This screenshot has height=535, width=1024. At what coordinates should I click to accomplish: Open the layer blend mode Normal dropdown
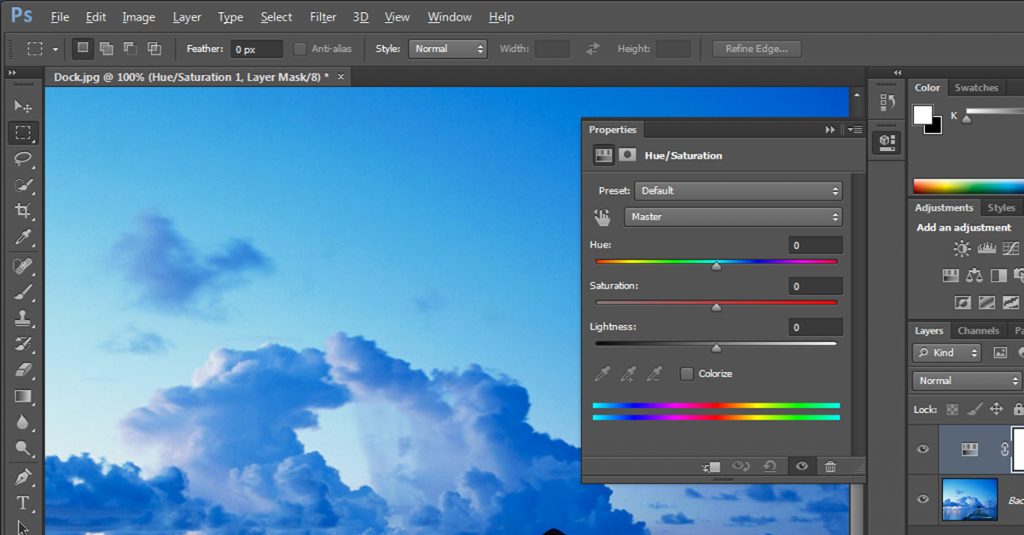point(966,381)
